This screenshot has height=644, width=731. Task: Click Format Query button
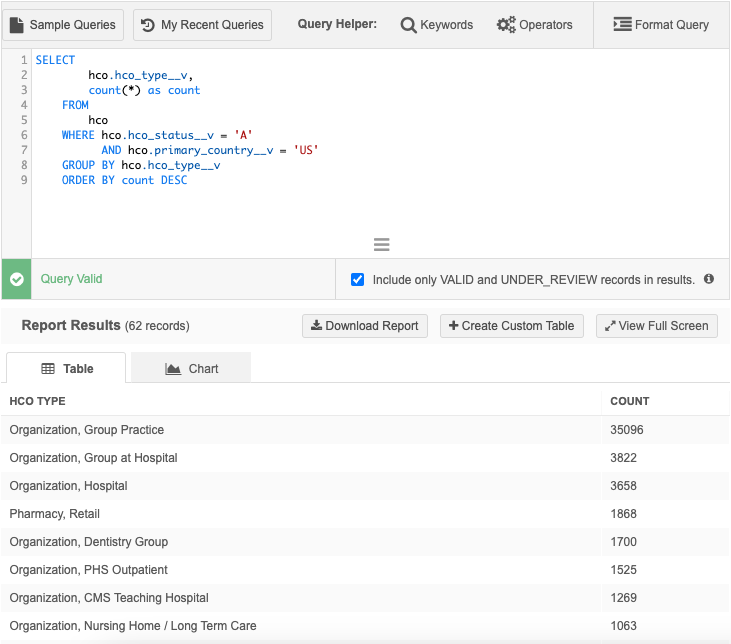click(x=661, y=25)
